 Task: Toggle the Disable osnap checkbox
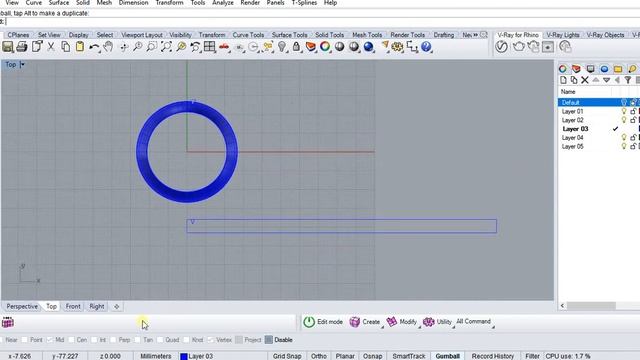pos(269,340)
